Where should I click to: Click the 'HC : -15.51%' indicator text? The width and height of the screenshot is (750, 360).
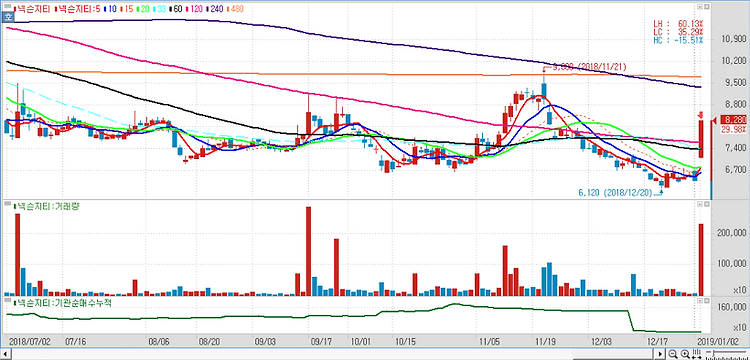point(678,39)
